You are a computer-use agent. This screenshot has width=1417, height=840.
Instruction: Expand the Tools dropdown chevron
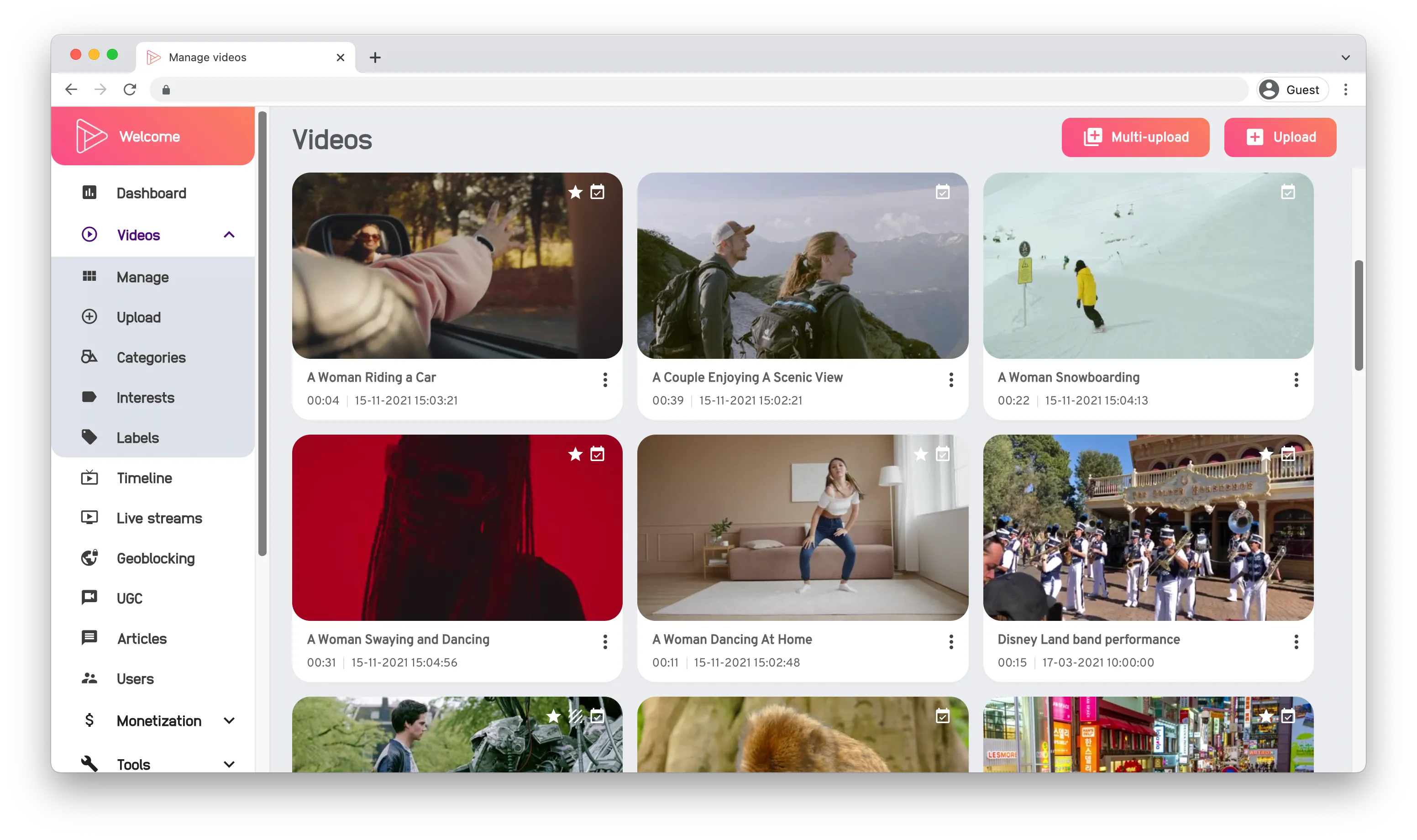point(229,764)
